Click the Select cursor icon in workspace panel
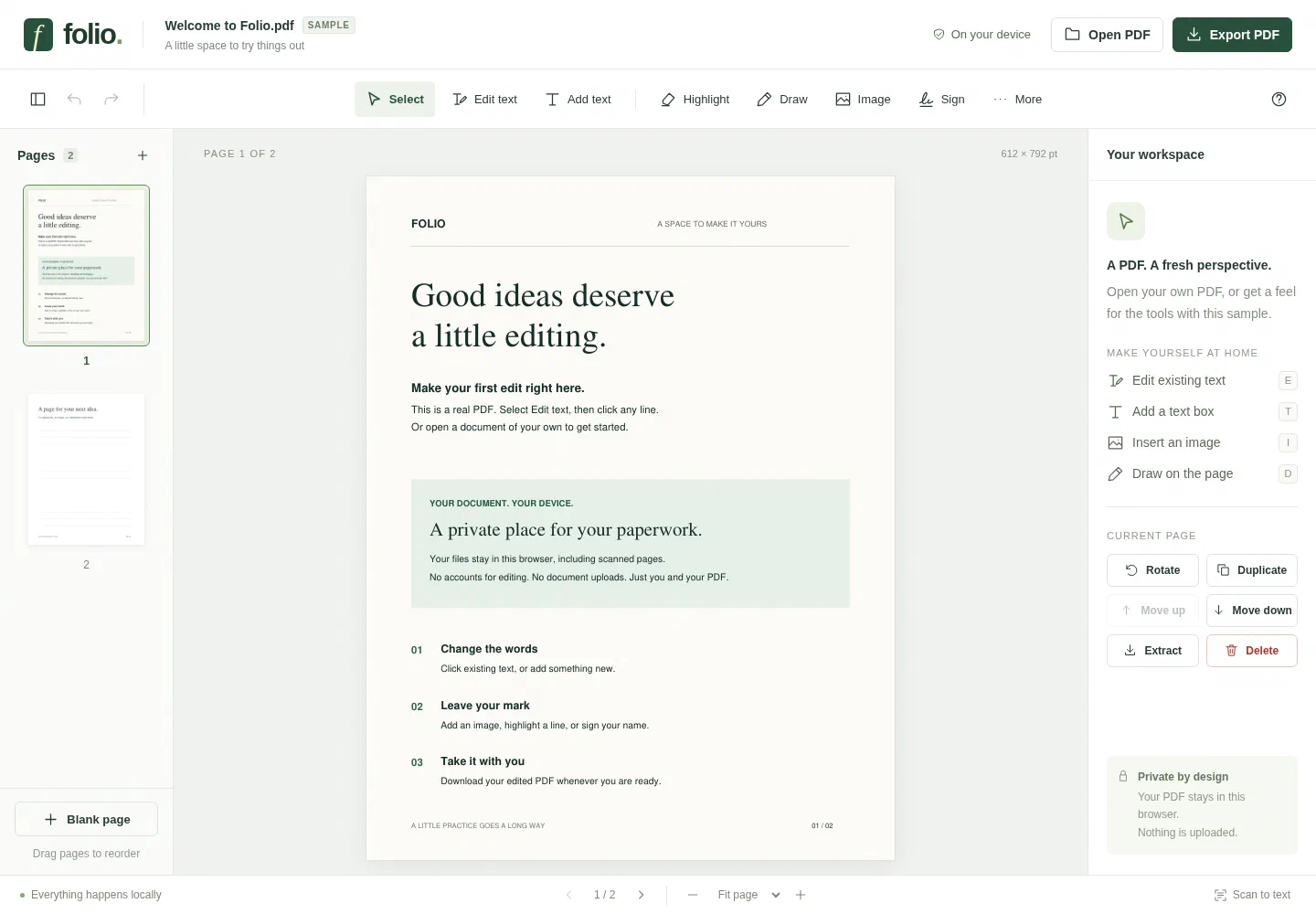1316x914 pixels. coord(1126,221)
